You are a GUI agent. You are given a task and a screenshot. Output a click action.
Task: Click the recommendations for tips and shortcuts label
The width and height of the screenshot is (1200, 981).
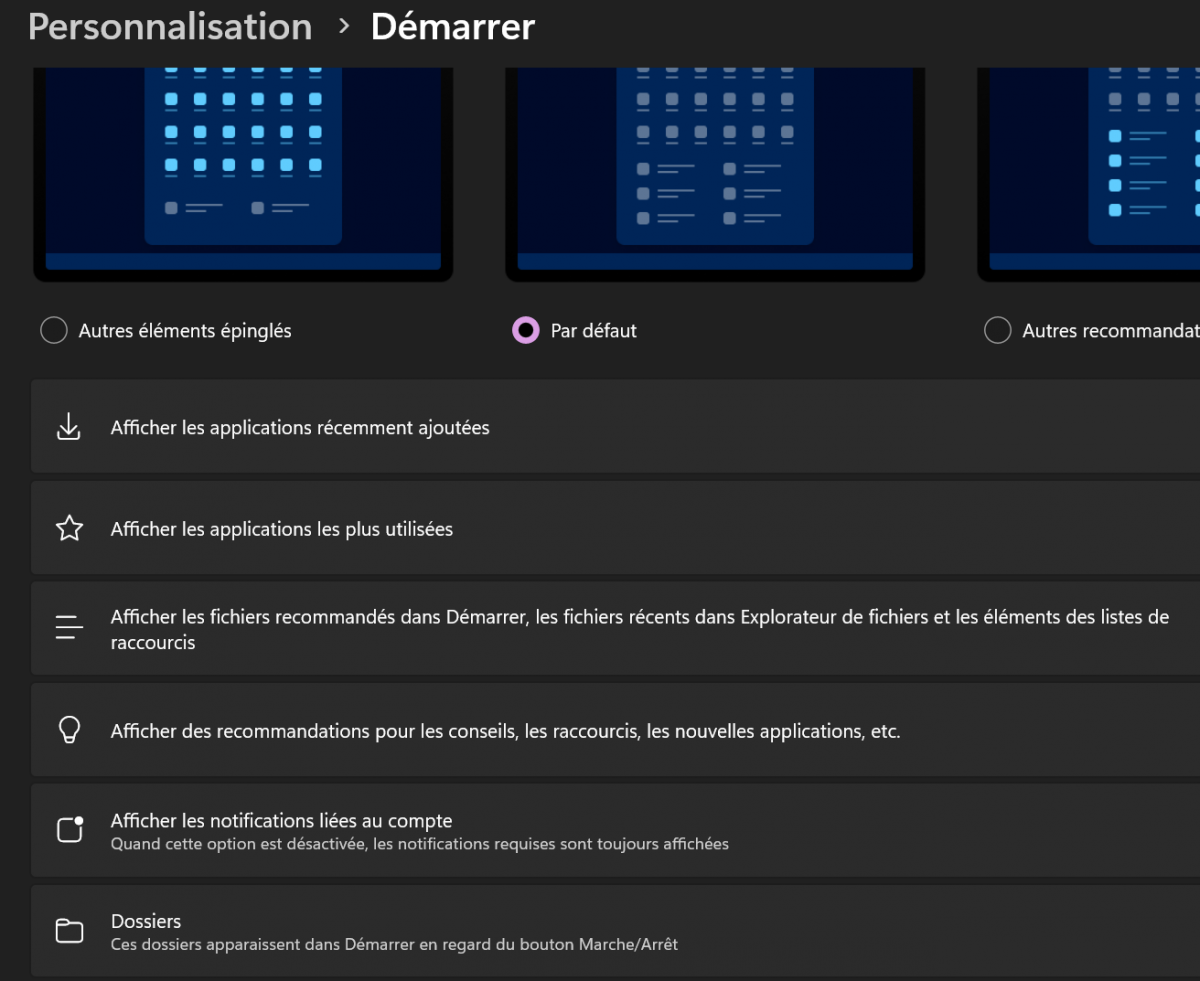505,731
